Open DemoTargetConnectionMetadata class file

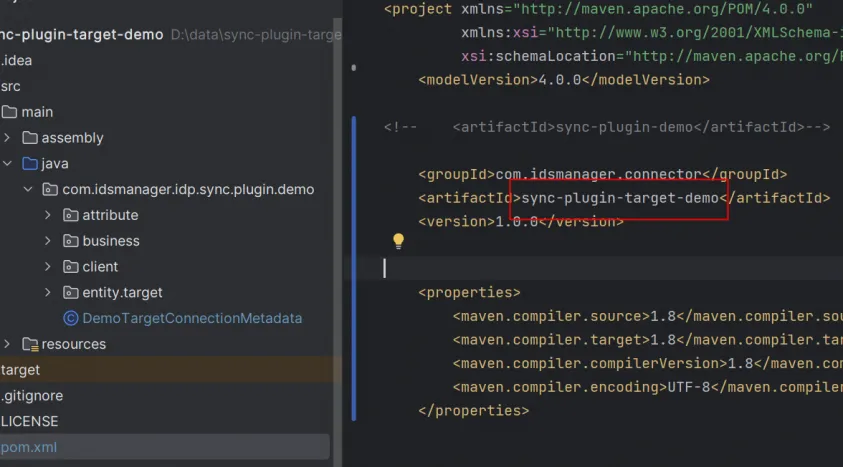(x=192, y=318)
